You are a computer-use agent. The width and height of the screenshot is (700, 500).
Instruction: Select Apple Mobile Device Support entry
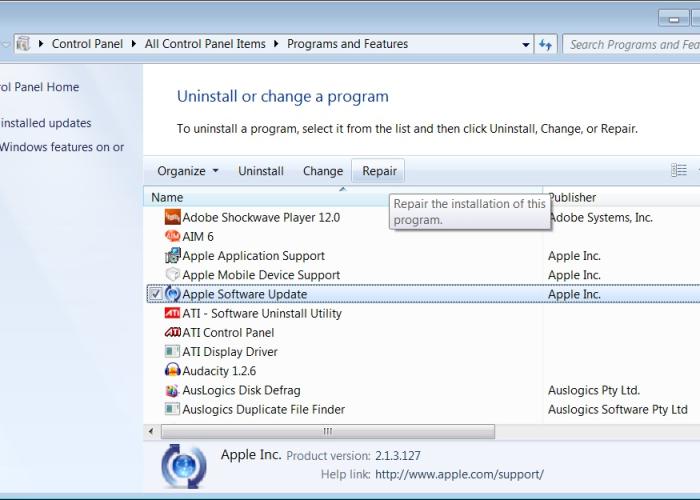[423, 275]
